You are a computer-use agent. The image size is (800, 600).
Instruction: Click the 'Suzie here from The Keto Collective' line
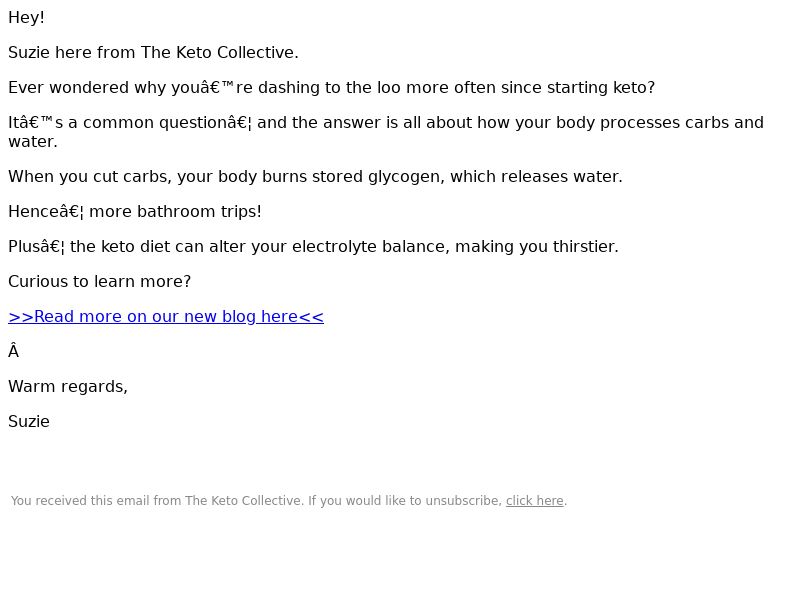(153, 53)
